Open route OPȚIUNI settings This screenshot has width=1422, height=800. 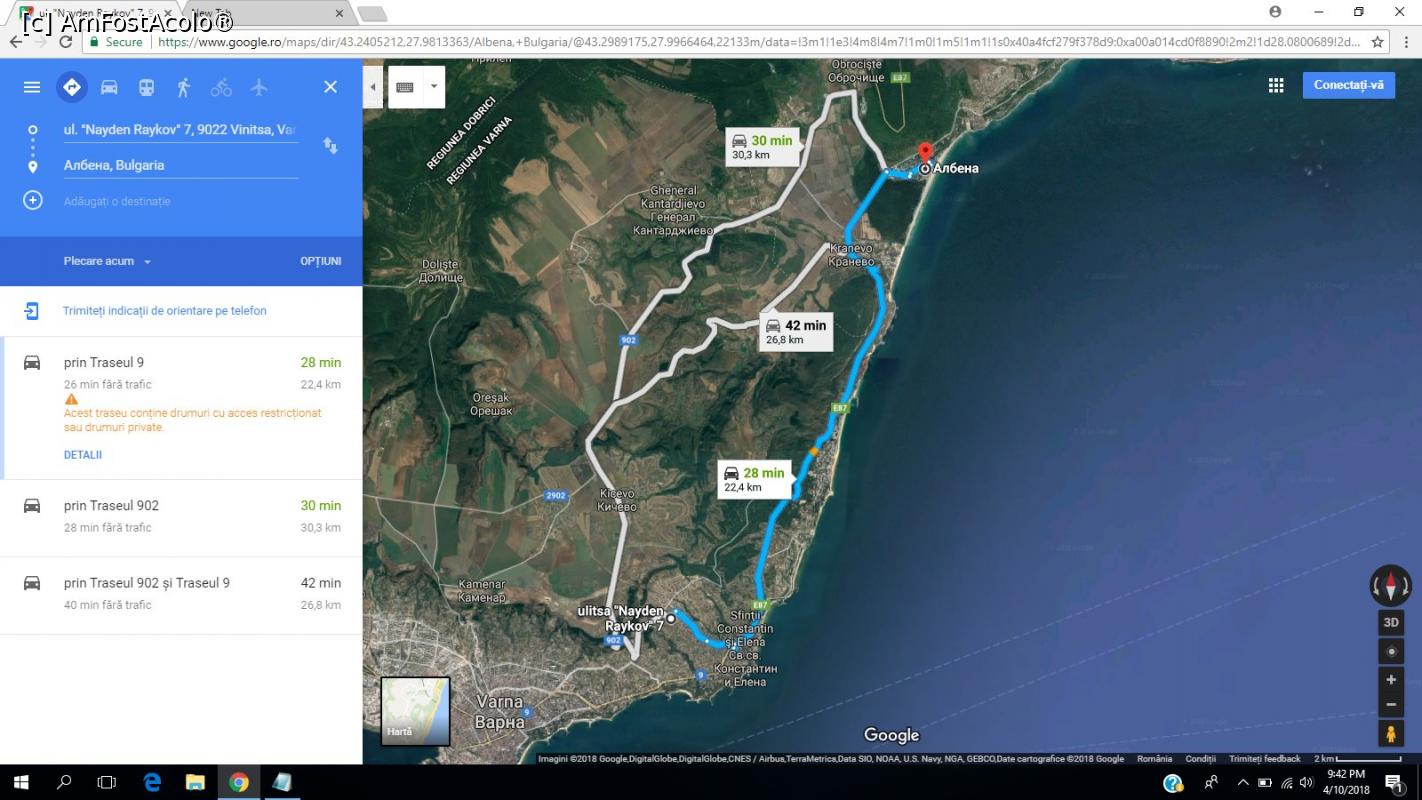pyautogui.click(x=321, y=261)
